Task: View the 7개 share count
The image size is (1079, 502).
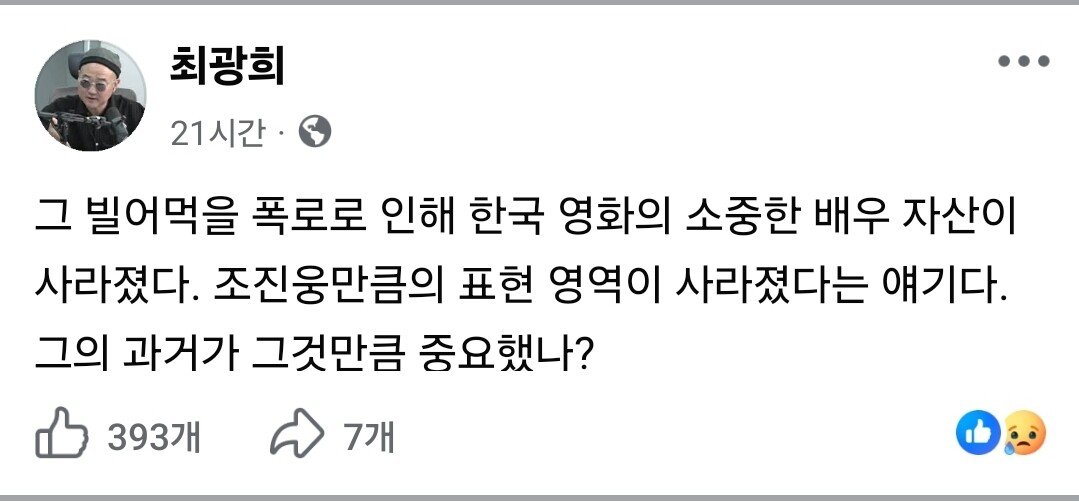Action: tap(368, 436)
